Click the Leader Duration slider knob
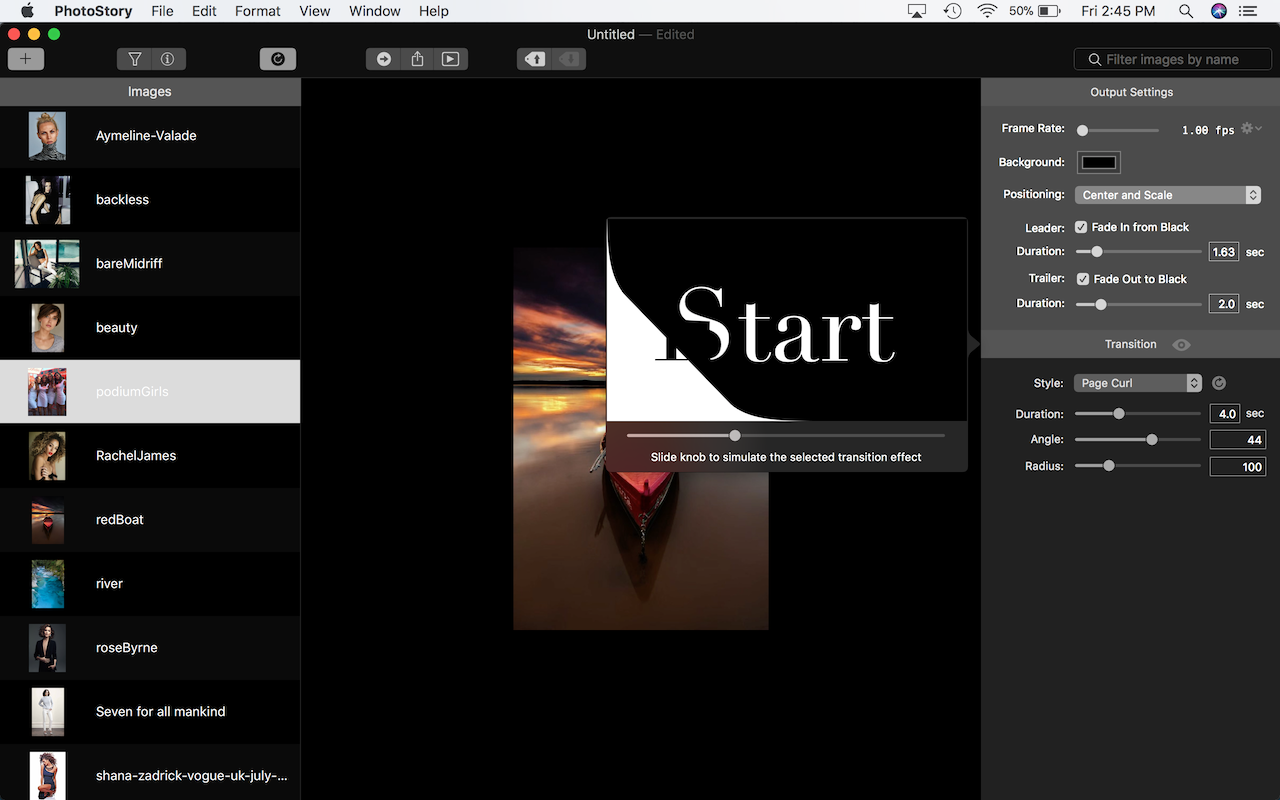 click(x=1097, y=252)
